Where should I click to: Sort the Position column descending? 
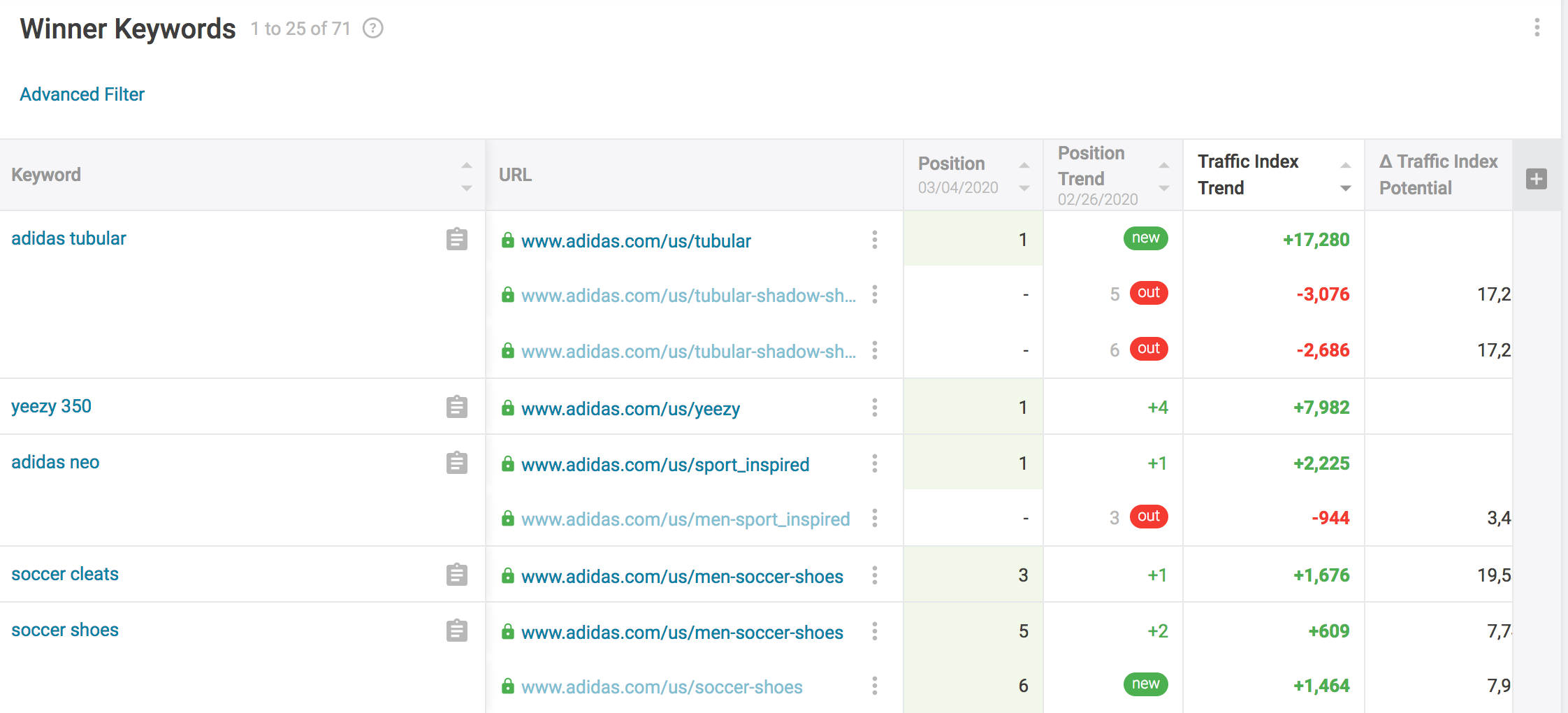point(1024,188)
